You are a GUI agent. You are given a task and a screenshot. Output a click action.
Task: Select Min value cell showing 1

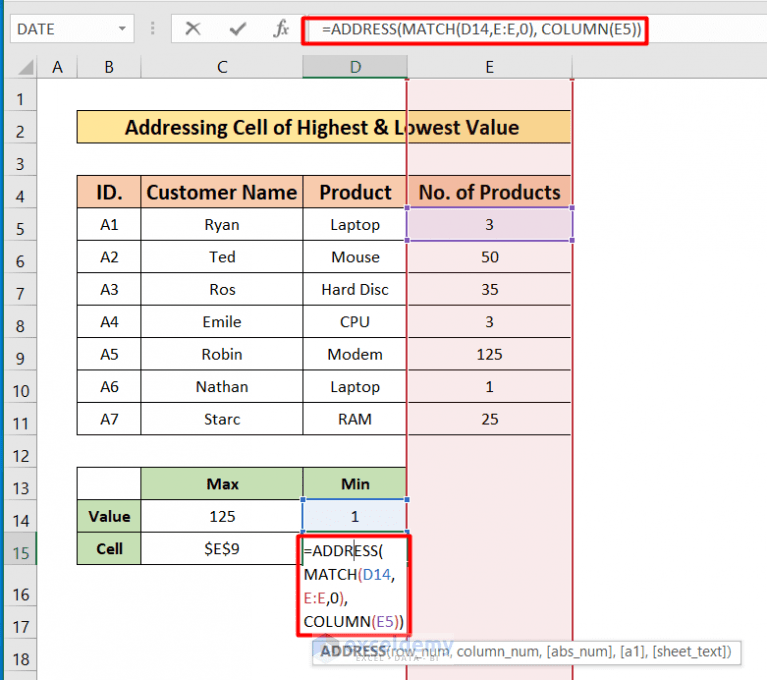coord(355,516)
